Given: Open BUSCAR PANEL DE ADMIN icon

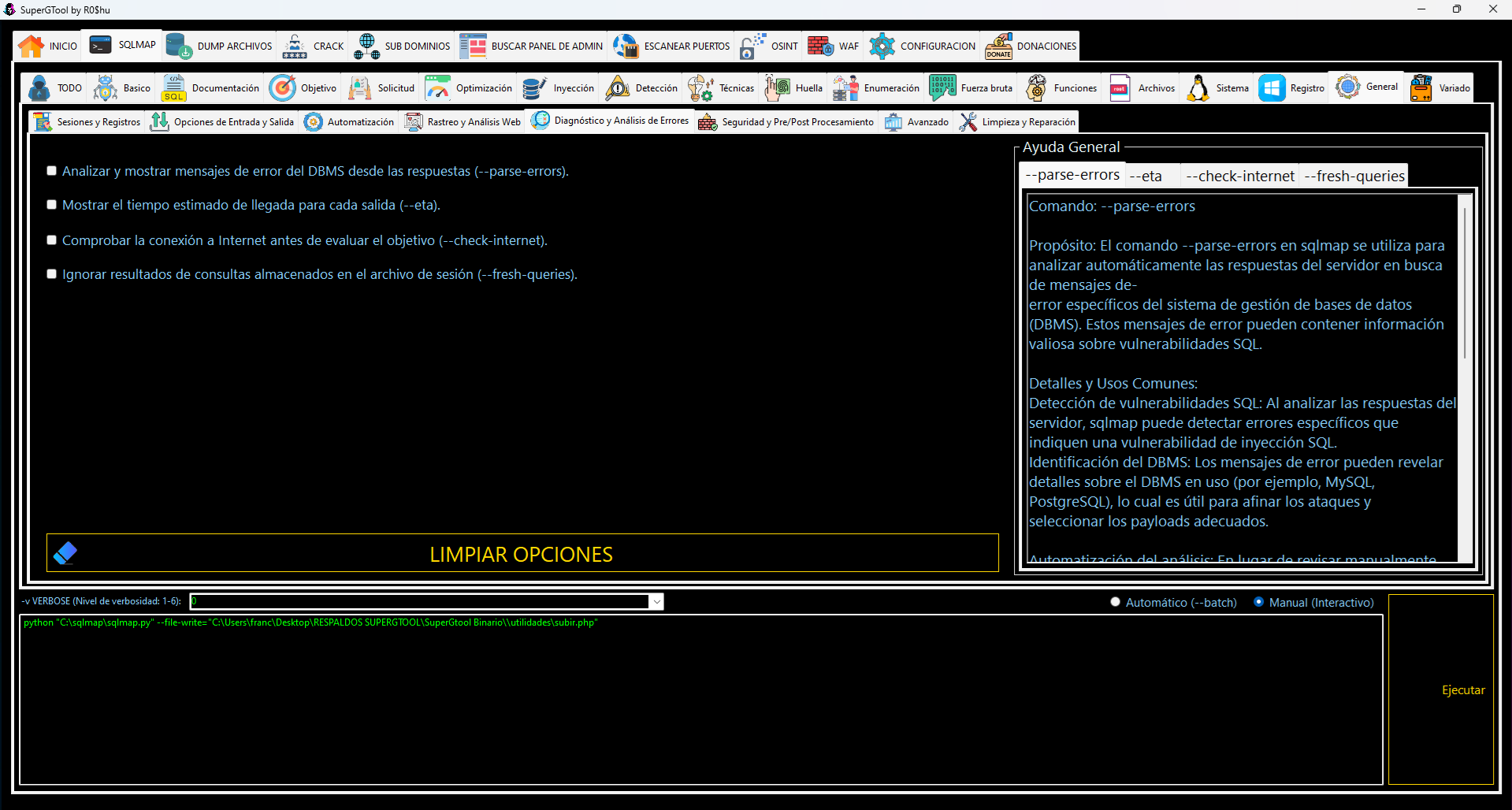Looking at the screenshot, I should click(x=474, y=46).
